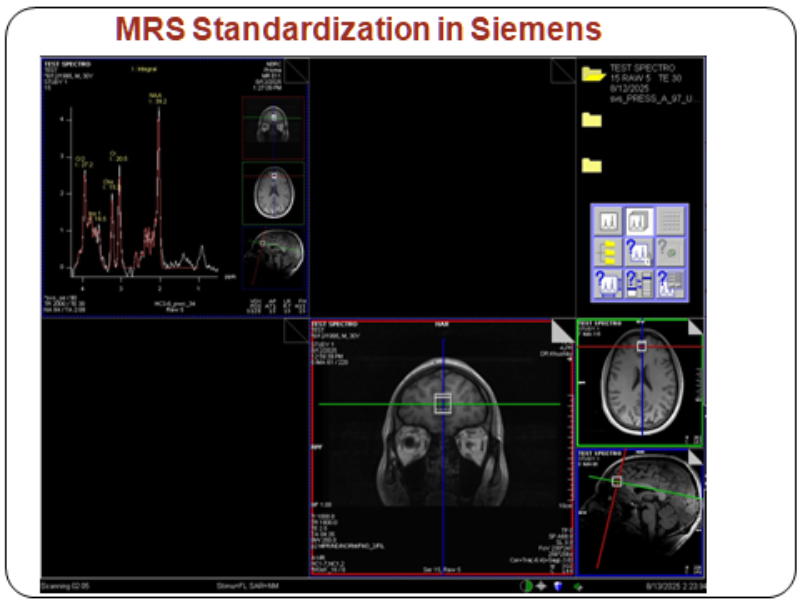Open the TEST SPECTRO open folder
Viewport: 800px width, 600px height.
593,73
